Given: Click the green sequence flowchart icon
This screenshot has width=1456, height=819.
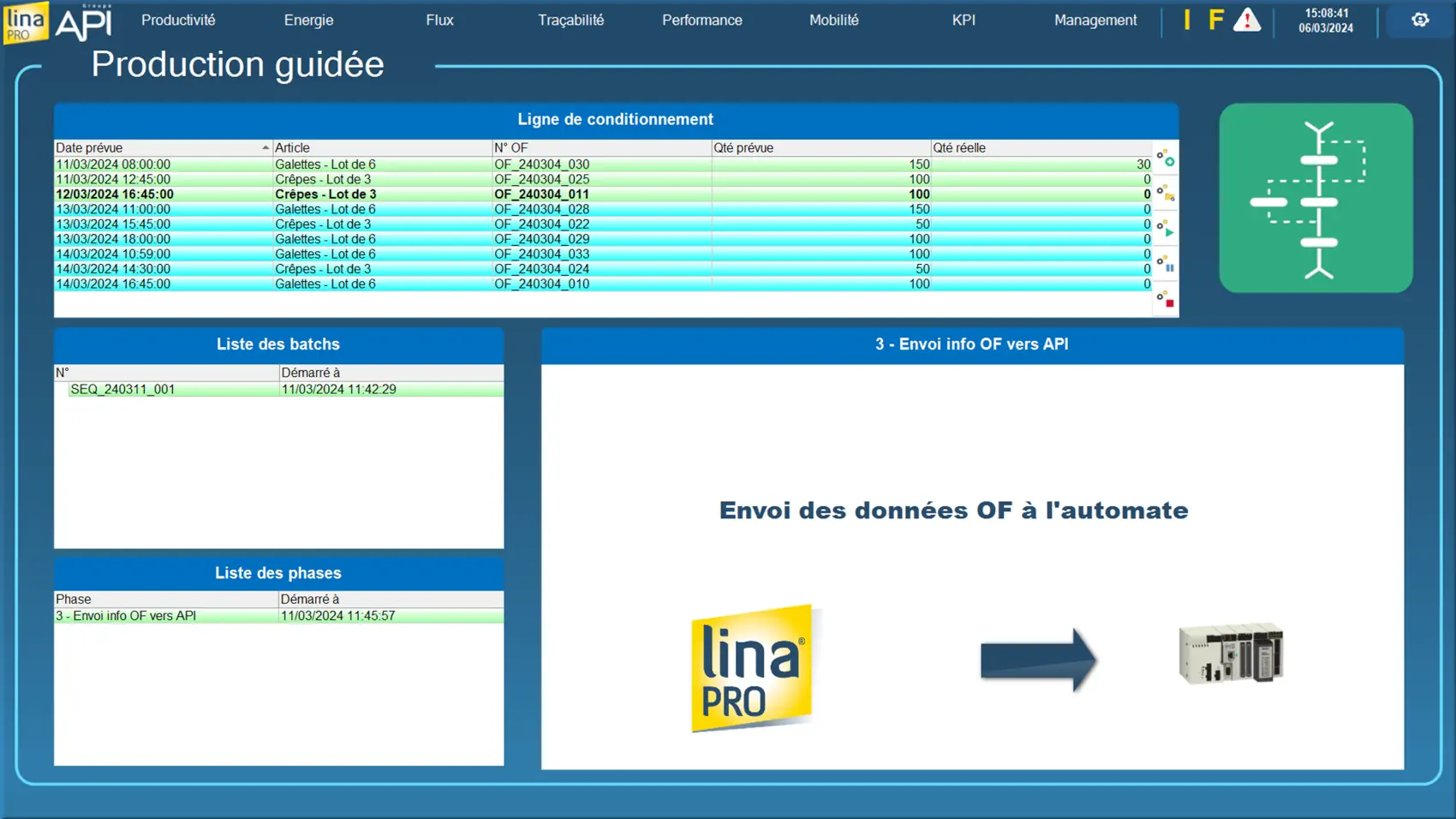Looking at the screenshot, I should 1316,198.
